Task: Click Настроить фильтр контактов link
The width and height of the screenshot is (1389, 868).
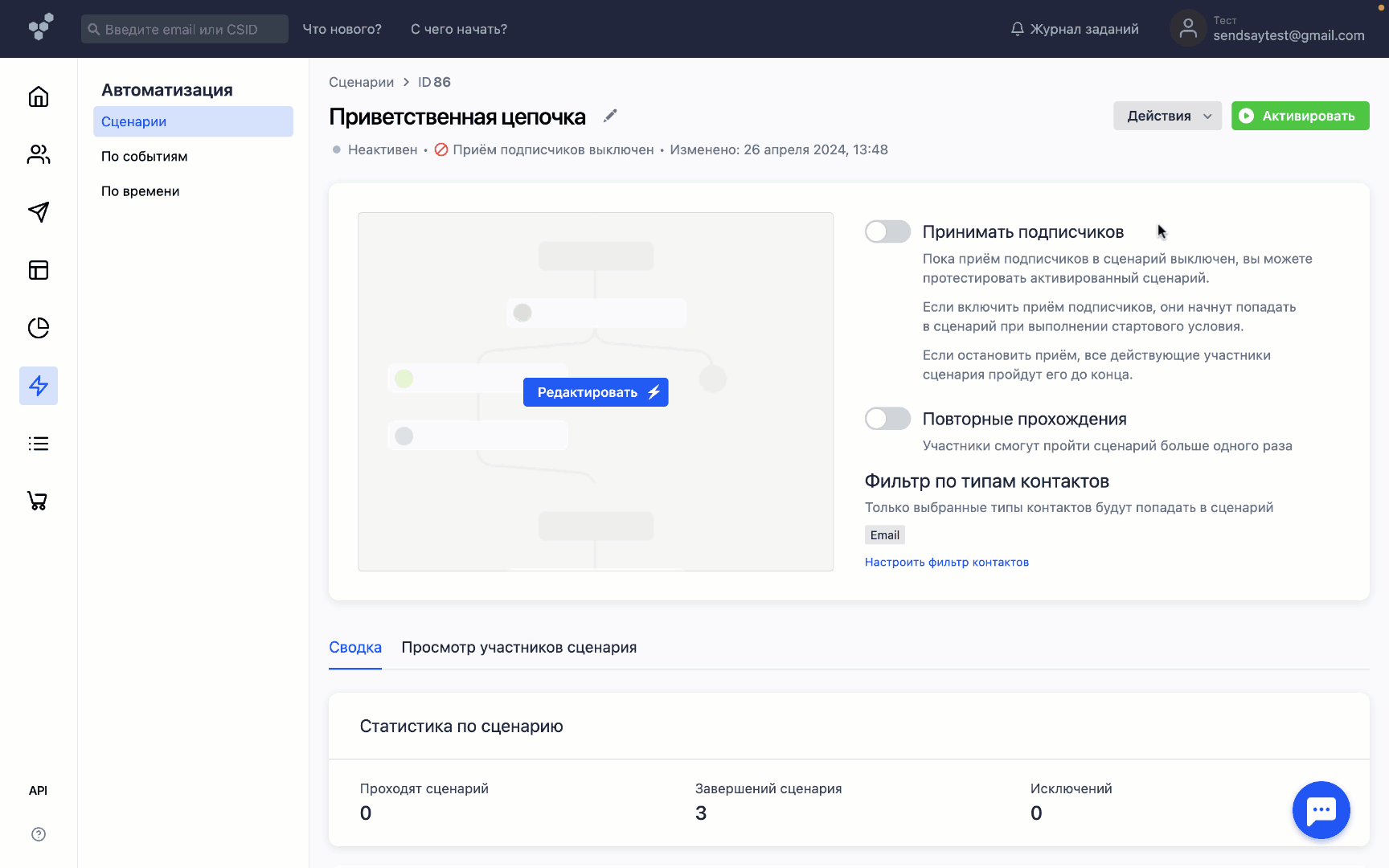Action: pos(946,563)
